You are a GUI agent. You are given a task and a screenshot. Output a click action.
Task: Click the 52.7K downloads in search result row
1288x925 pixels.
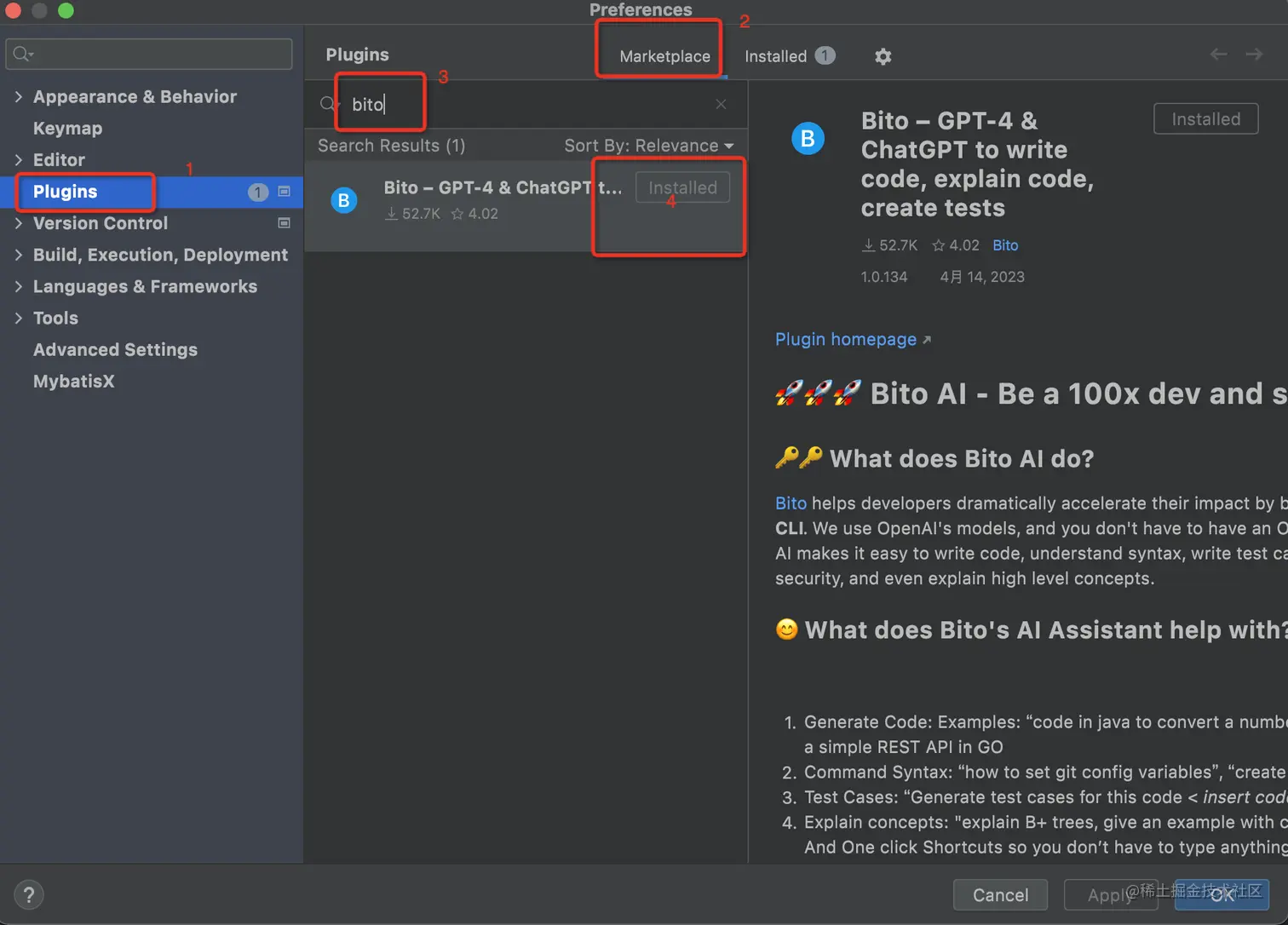point(412,214)
